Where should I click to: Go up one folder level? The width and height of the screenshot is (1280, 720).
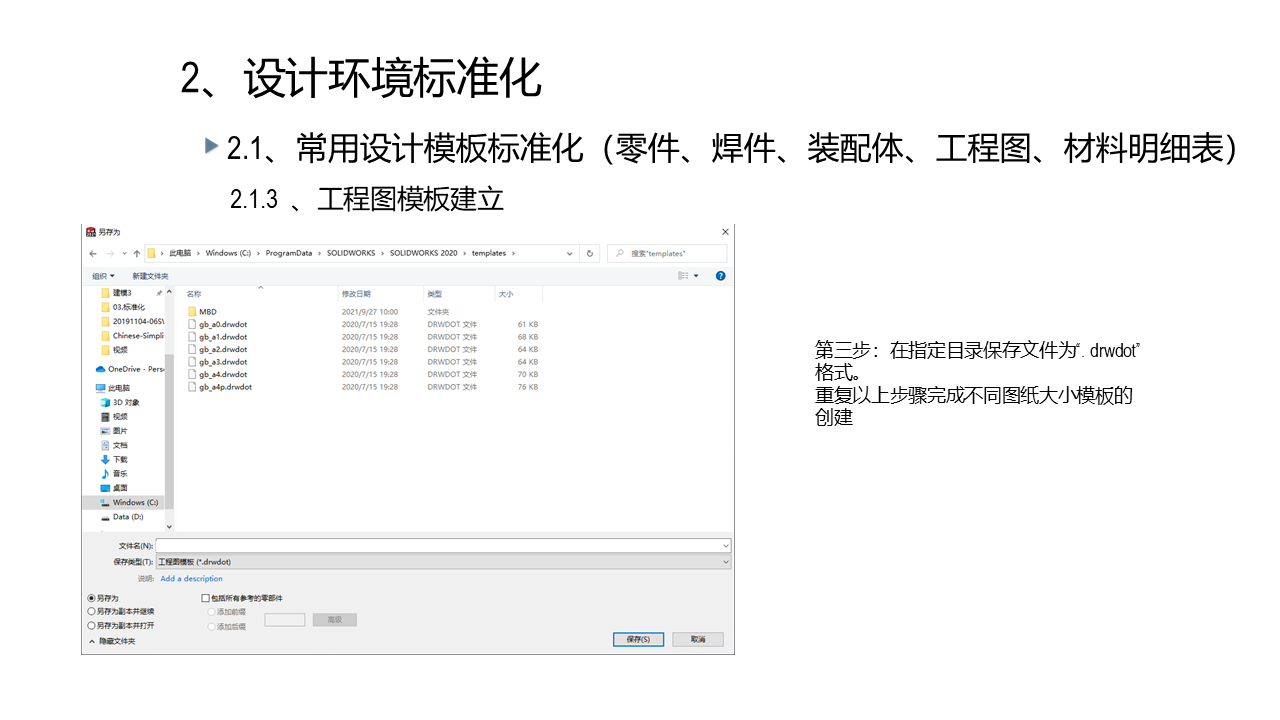point(136,254)
